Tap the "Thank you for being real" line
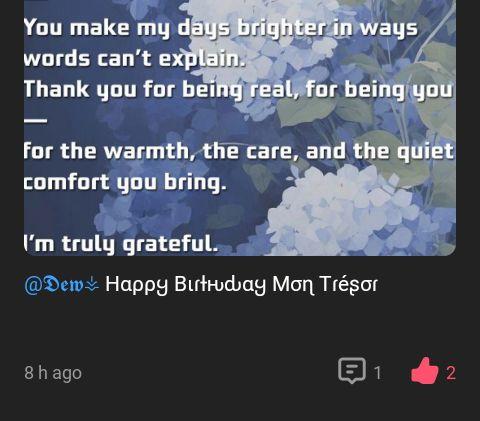Image resolution: width=480 pixels, height=421 pixels. [238, 89]
